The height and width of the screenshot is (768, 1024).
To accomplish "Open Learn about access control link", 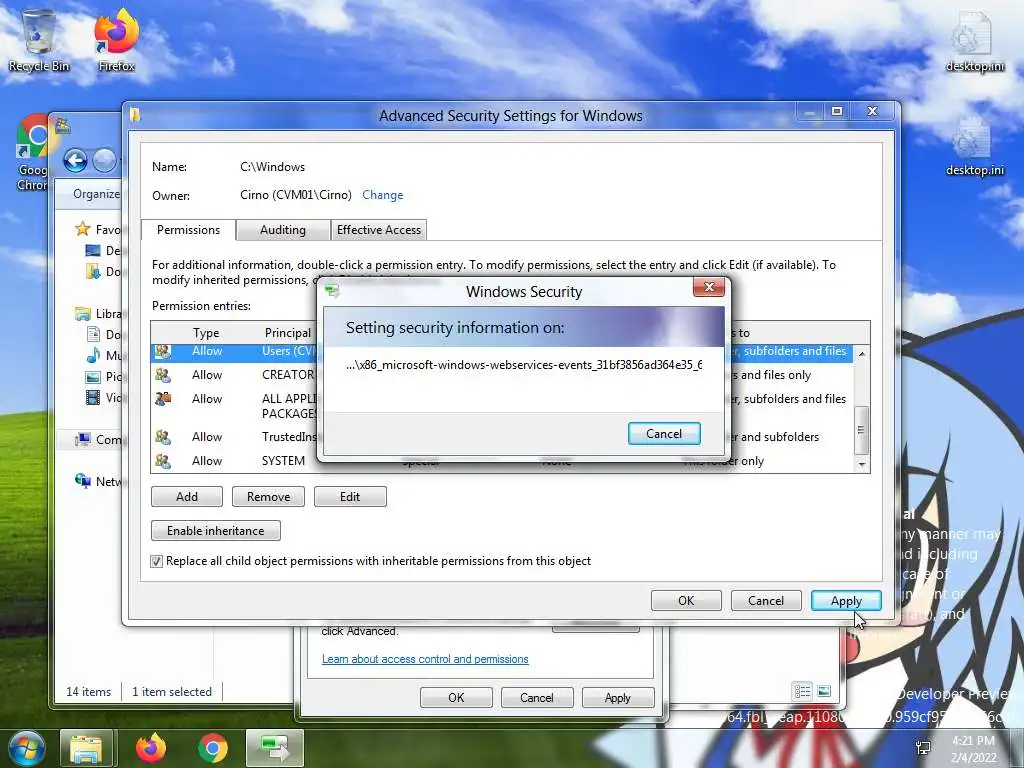I will tap(425, 659).
